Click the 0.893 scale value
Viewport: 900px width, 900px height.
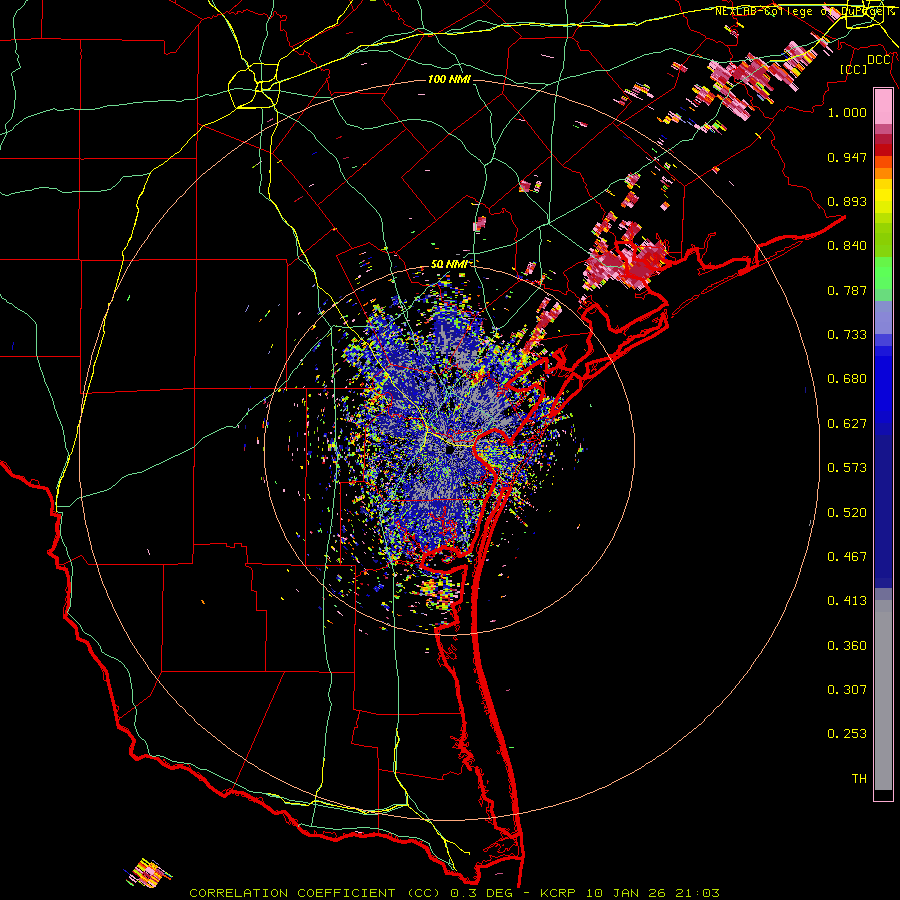pos(847,201)
